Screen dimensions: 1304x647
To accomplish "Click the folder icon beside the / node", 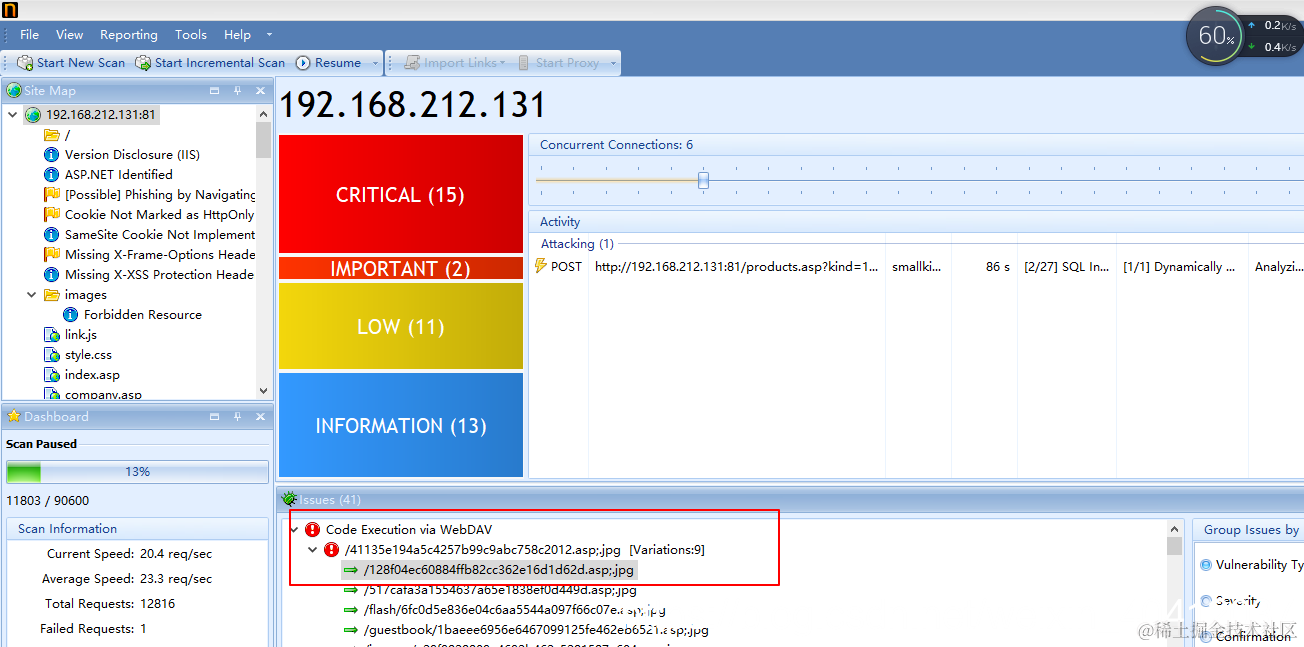I will click(x=52, y=135).
